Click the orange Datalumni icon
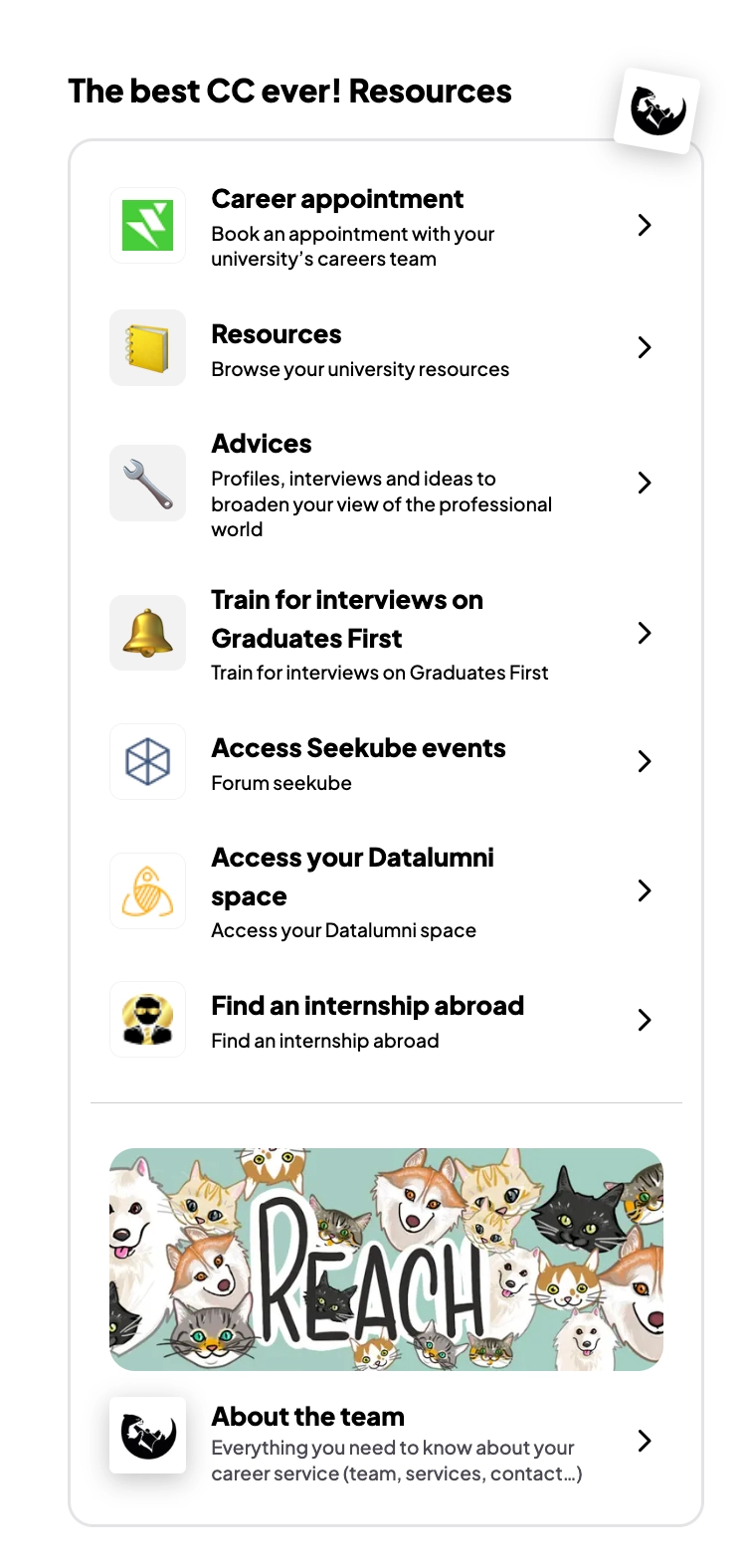The width and height of the screenshot is (746, 1568). pos(147,890)
